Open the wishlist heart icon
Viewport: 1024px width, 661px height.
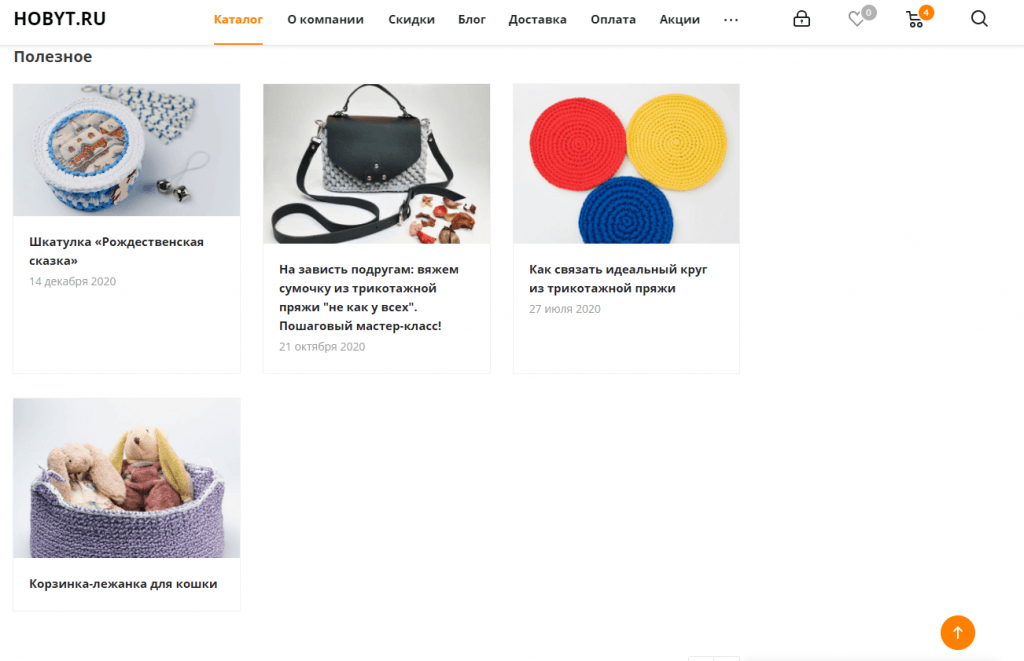857,19
